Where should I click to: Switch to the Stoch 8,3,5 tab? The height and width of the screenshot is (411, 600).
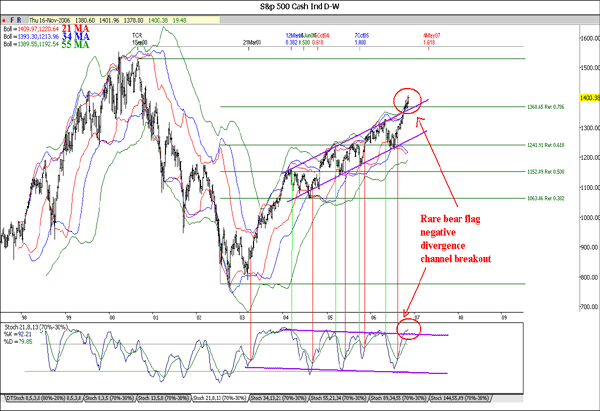click(x=109, y=398)
